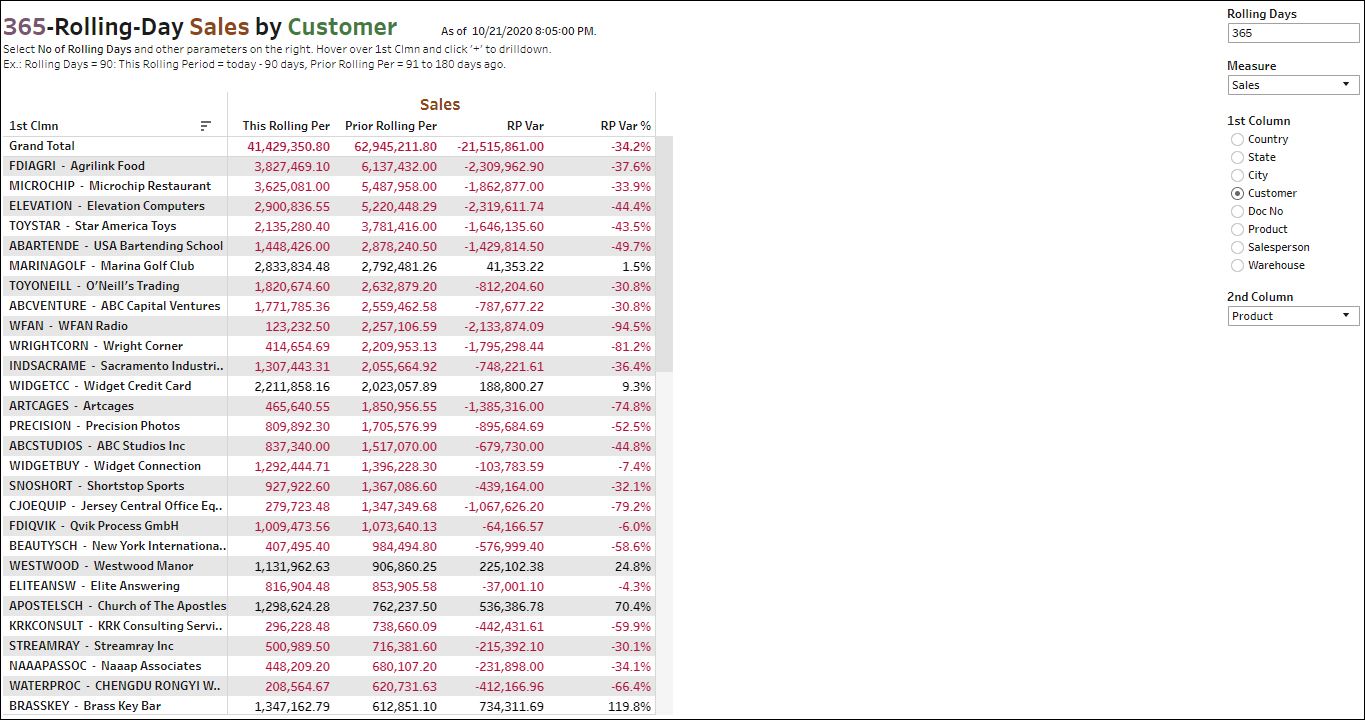Click the sort icon in 1st Clmn header
Image resolution: width=1365 pixels, height=720 pixels.
[x=206, y=126]
